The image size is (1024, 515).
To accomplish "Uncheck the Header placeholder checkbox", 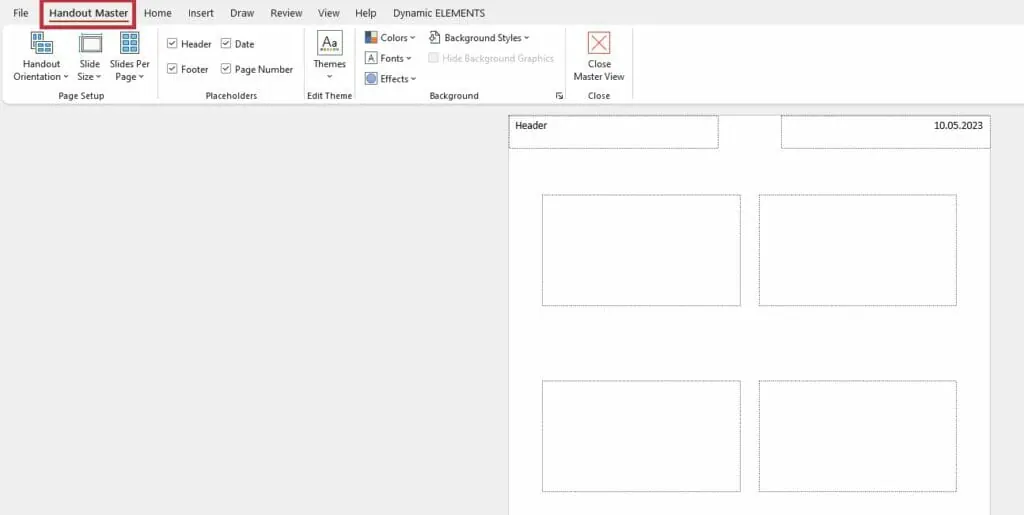I will [x=173, y=44].
